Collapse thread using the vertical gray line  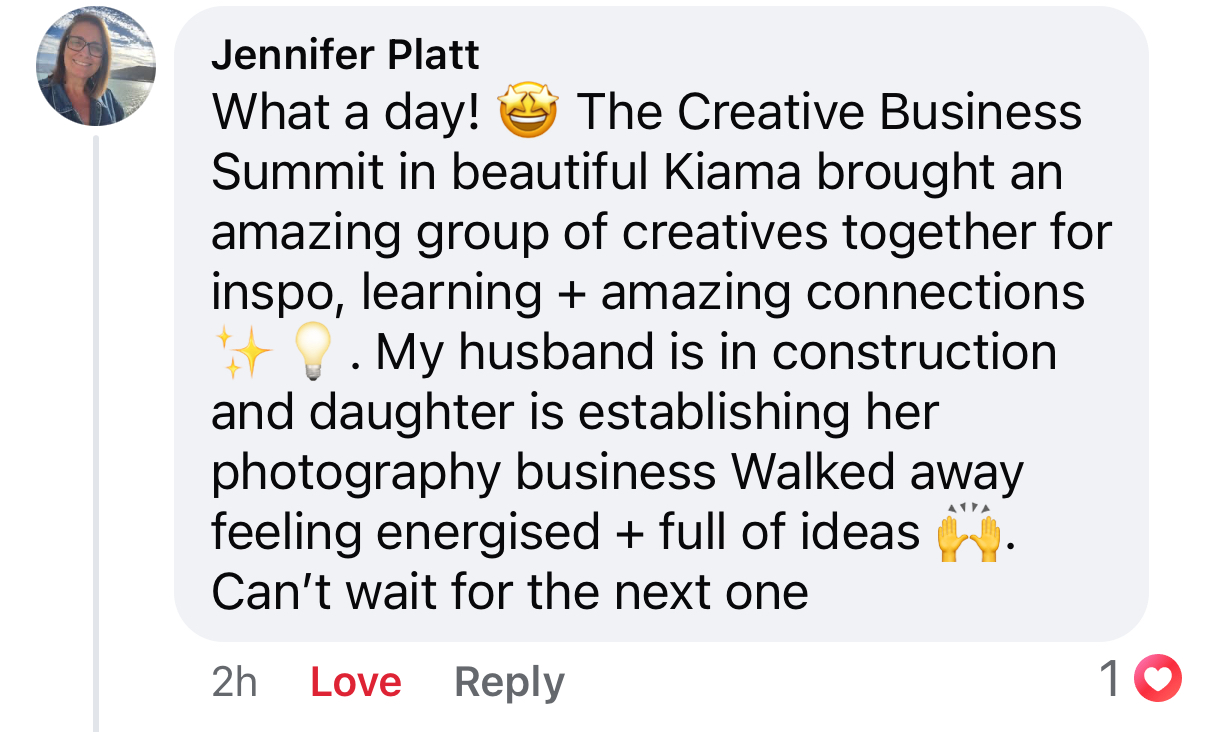tap(97, 430)
